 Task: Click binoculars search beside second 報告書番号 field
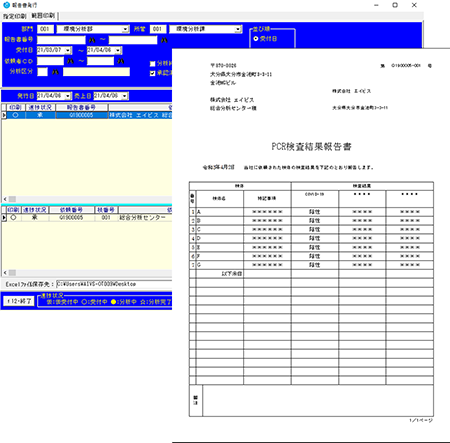164,40
